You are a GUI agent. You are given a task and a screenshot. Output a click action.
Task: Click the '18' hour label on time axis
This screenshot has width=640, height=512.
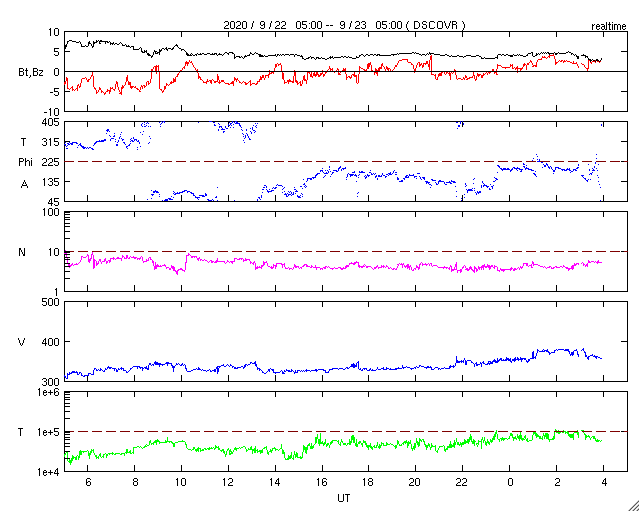[368, 482]
